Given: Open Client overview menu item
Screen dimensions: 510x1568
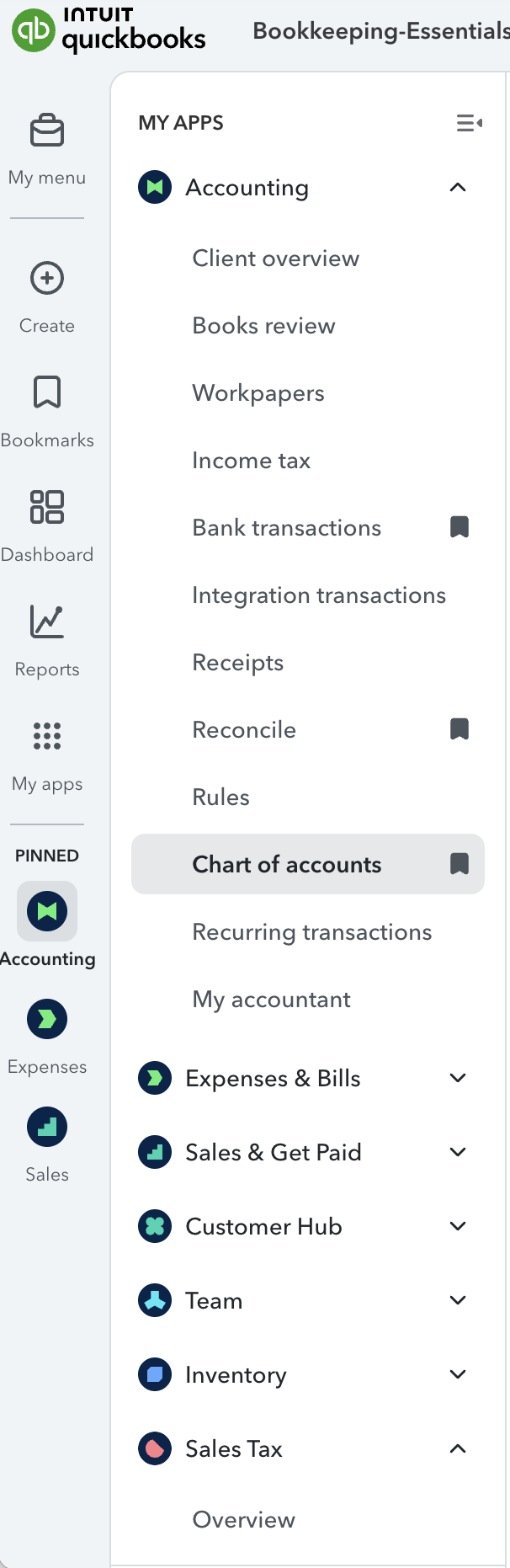Looking at the screenshot, I should [x=275, y=259].
